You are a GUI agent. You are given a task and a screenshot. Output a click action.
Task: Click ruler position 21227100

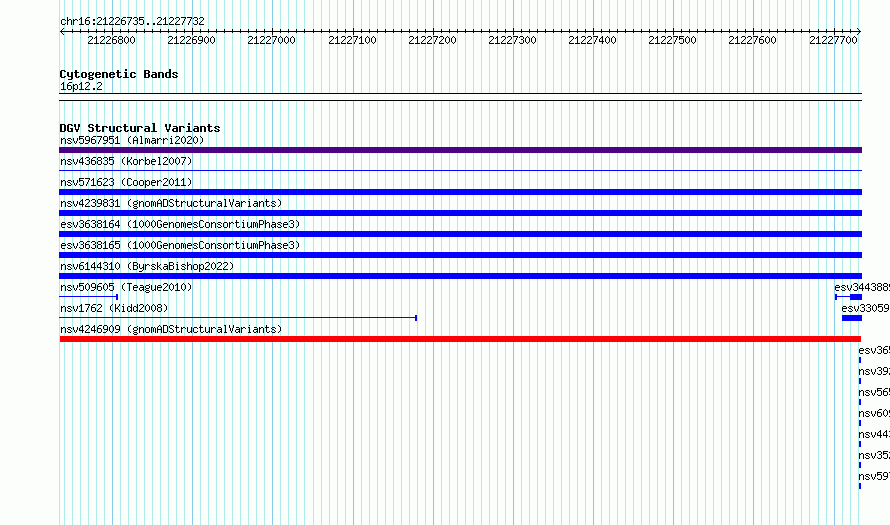[352, 40]
